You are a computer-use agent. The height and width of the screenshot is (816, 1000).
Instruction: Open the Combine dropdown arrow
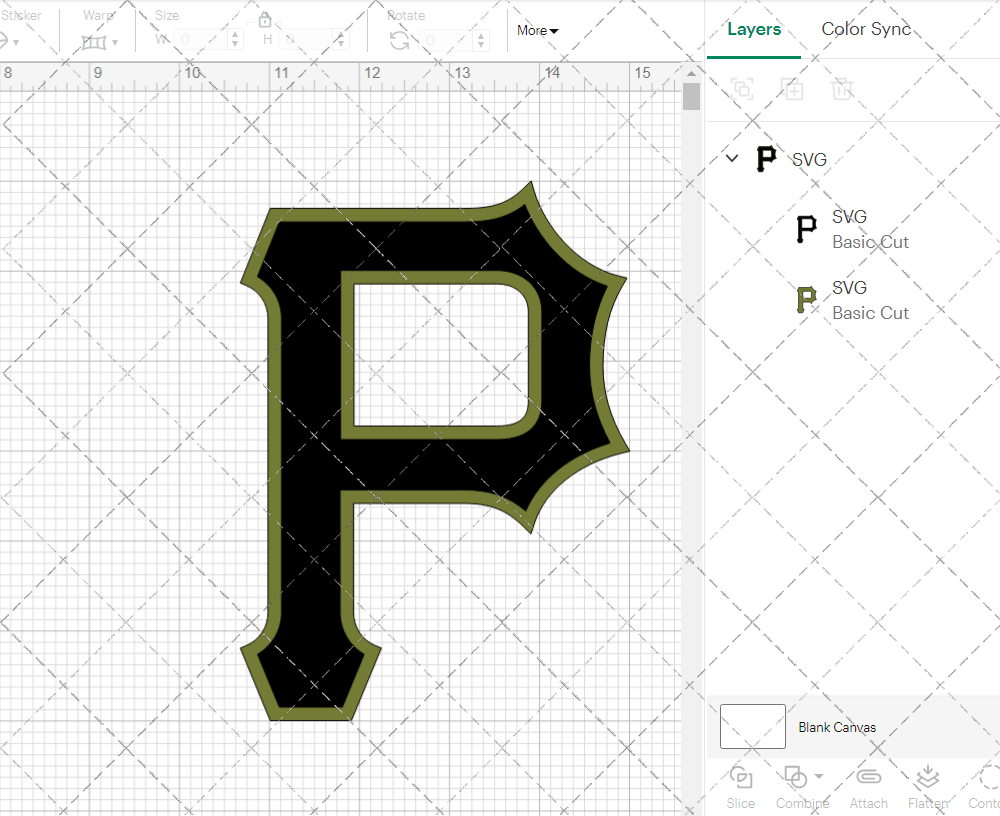[x=820, y=776]
